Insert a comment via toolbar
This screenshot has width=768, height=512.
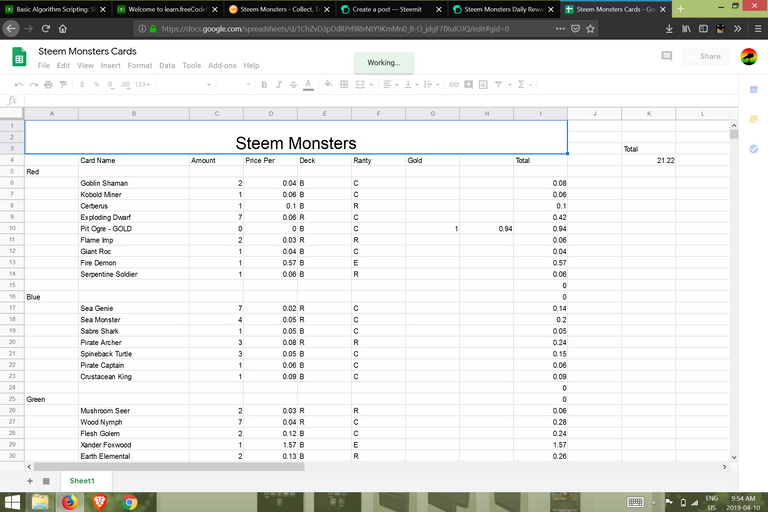[469, 85]
